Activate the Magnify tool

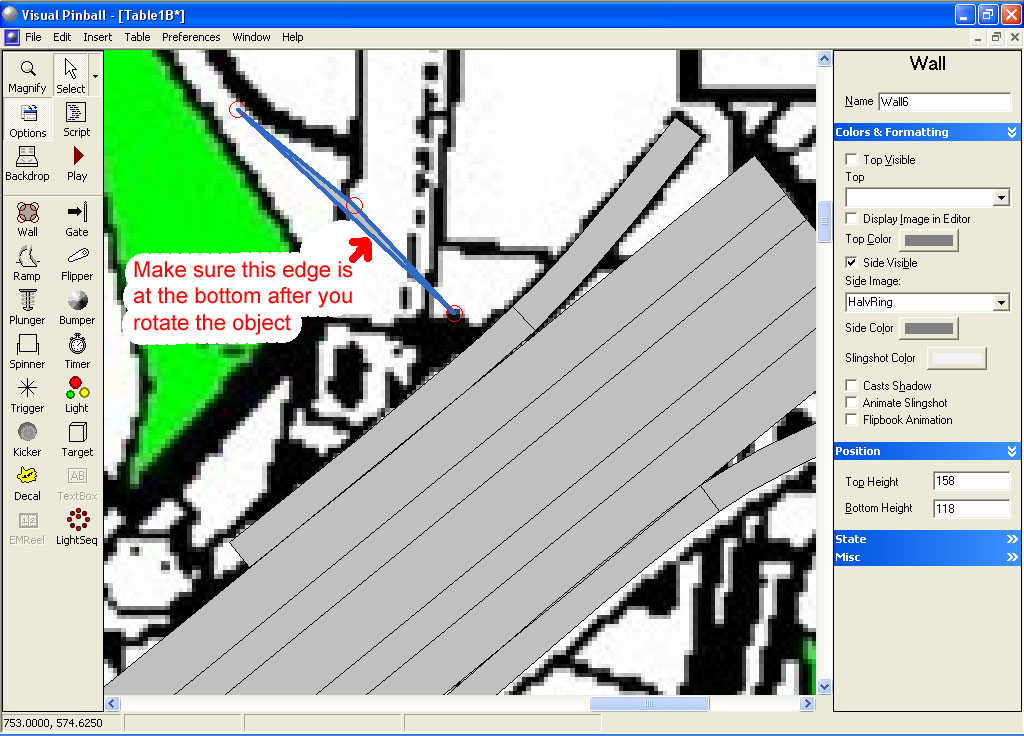28,75
